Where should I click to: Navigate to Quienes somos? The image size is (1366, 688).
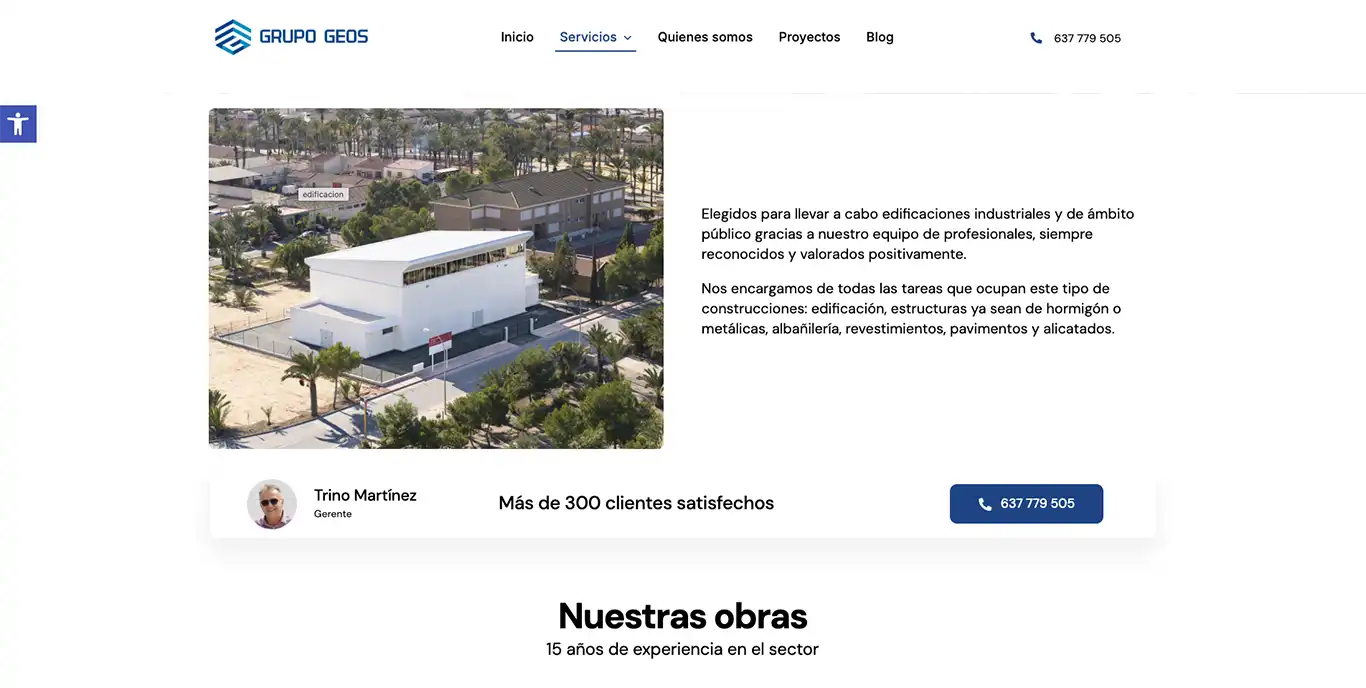(705, 37)
